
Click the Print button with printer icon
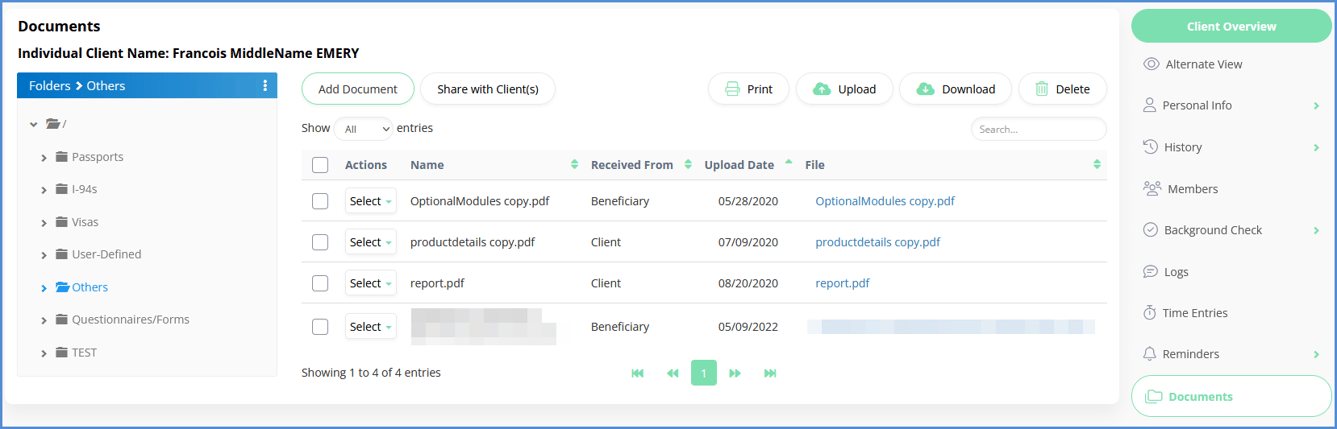(x=748, y=89)
